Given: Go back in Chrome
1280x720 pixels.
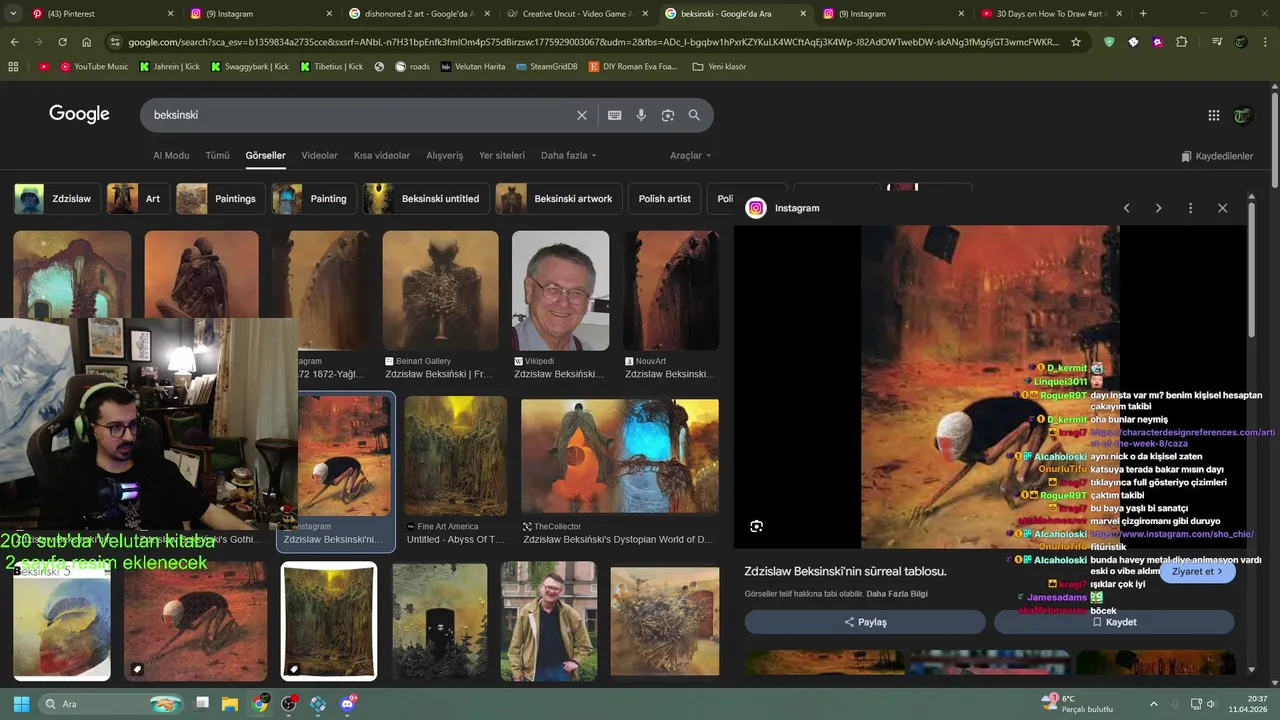Looking at the screenshot, I should coord(14,42).
